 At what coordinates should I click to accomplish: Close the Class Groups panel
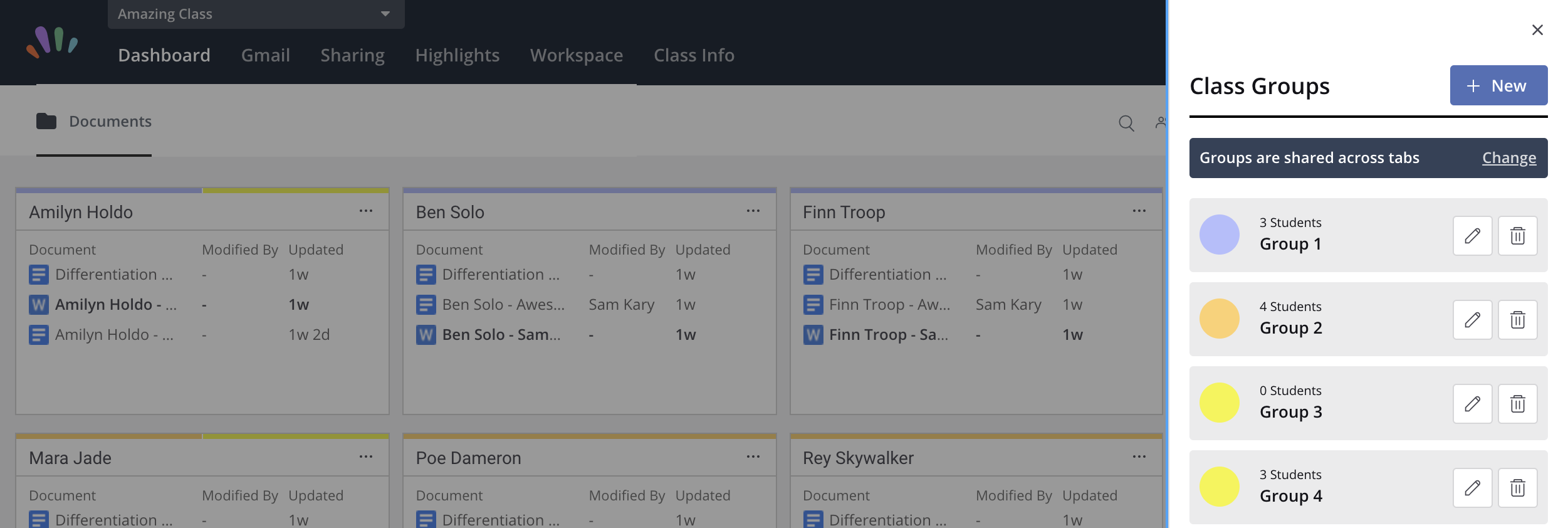tap(1537, 30)
